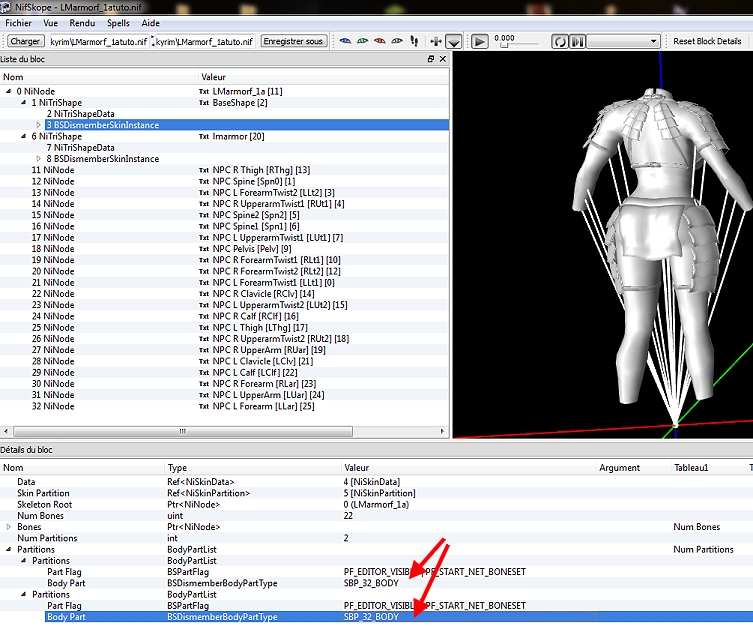Open the Spells menu

click(x=118, y=23)
